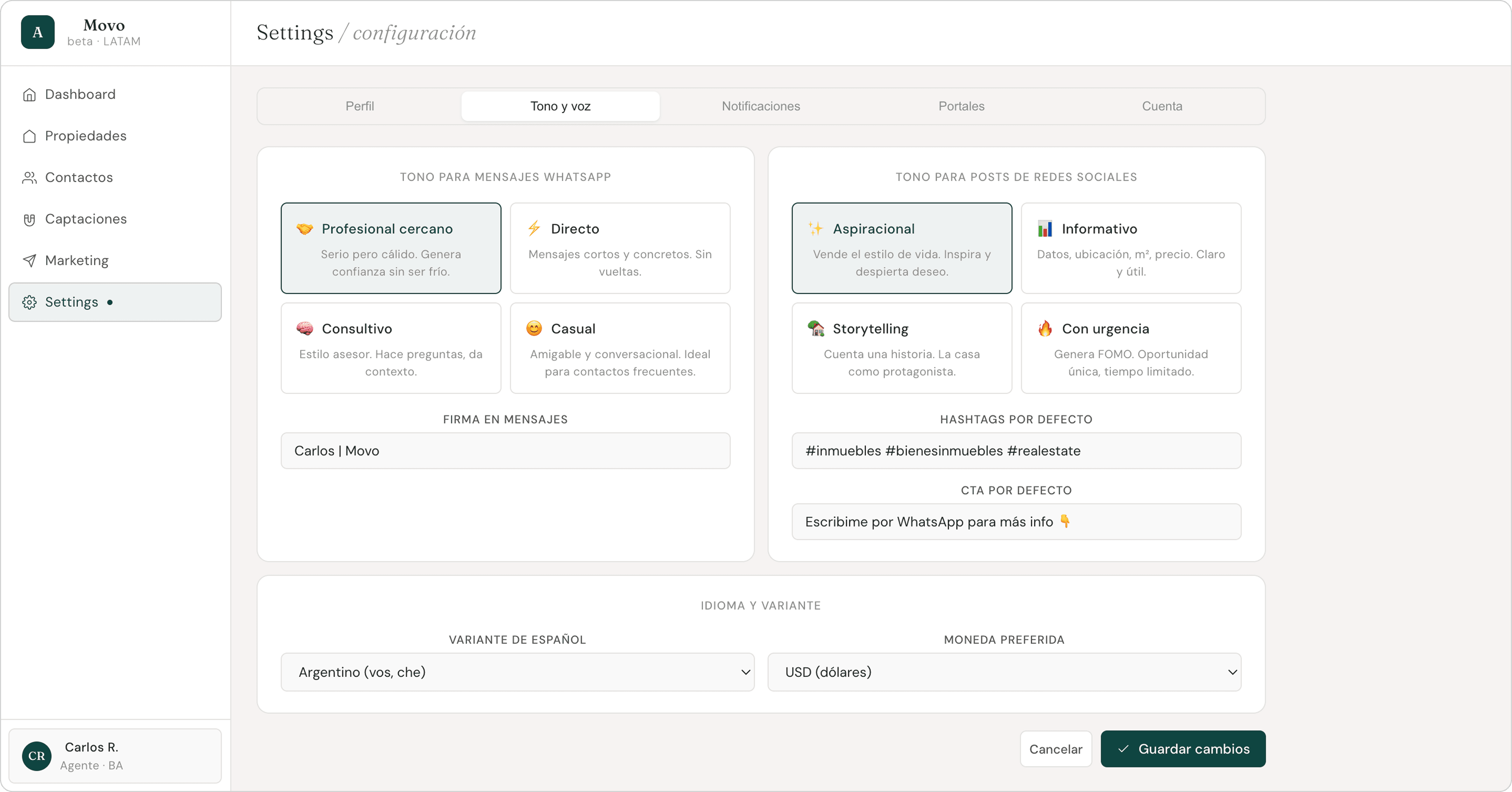Select the Storytelling social post tone
This screenshot has height=792, width=1512.
tap(901, 347)
